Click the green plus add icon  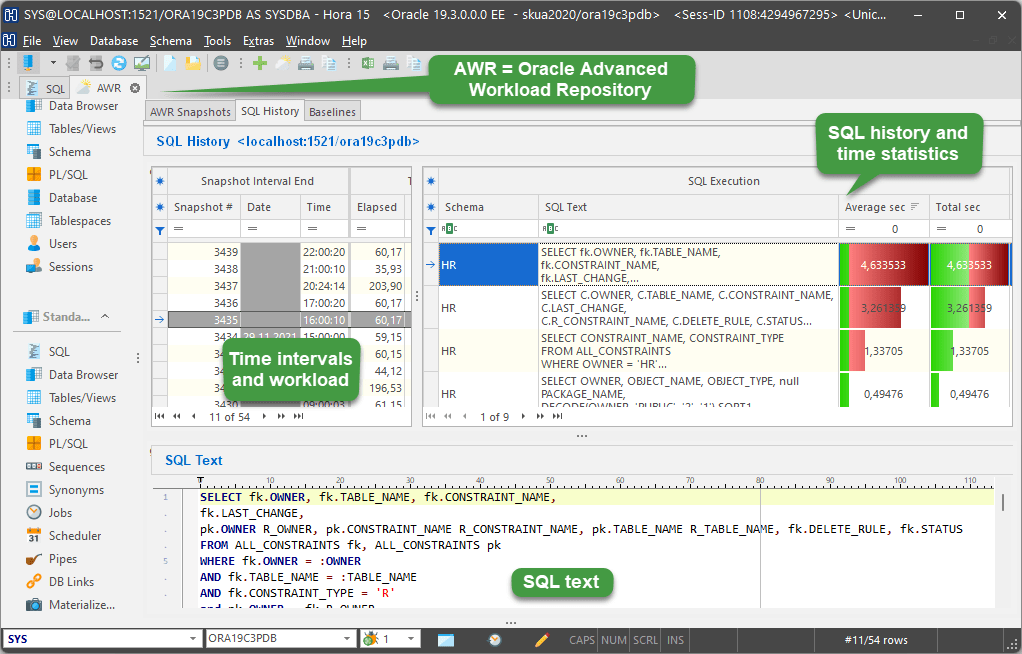click(260, 63)
